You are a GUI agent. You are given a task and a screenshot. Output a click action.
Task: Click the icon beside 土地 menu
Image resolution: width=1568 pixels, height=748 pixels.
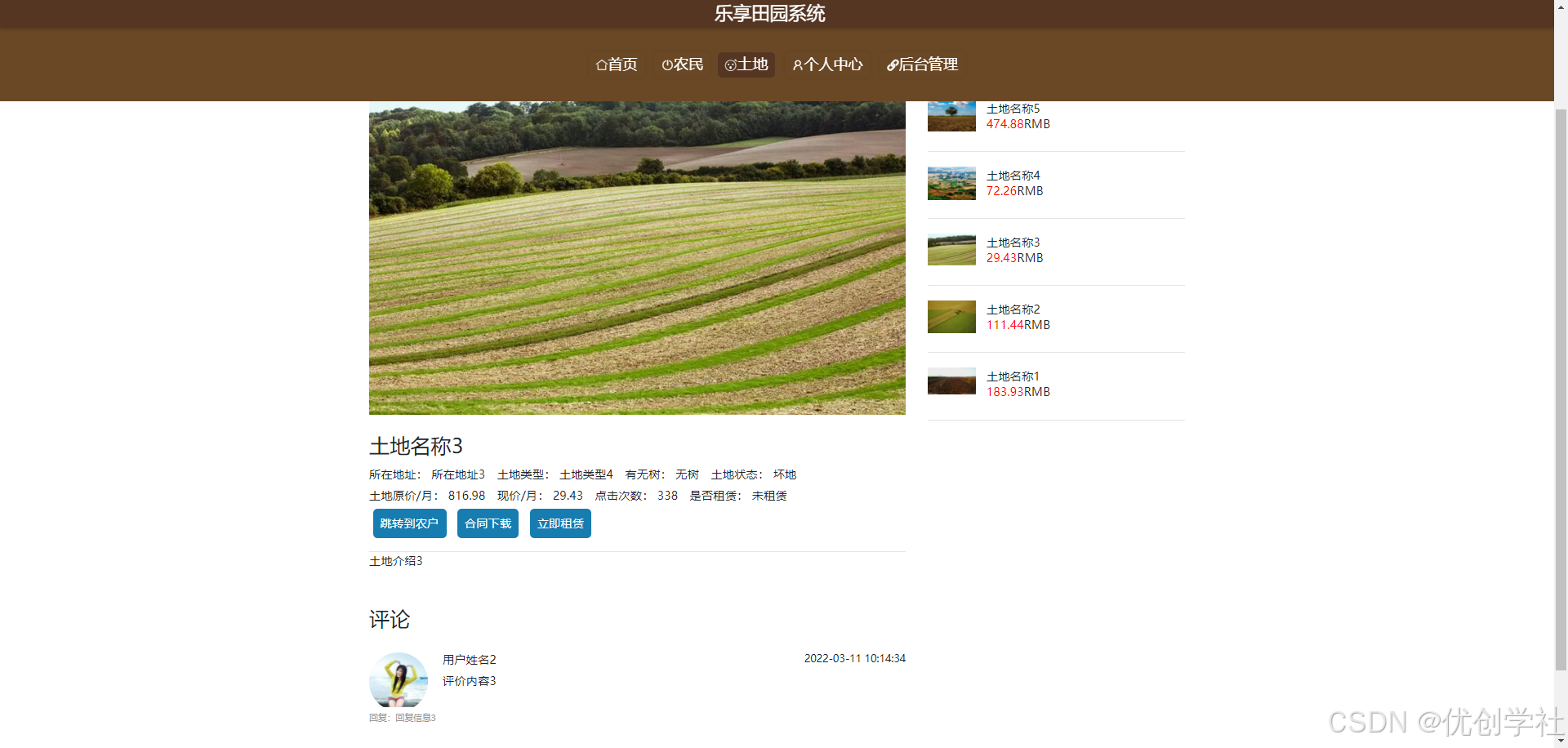pyautogui.click(x=730, y=65)
